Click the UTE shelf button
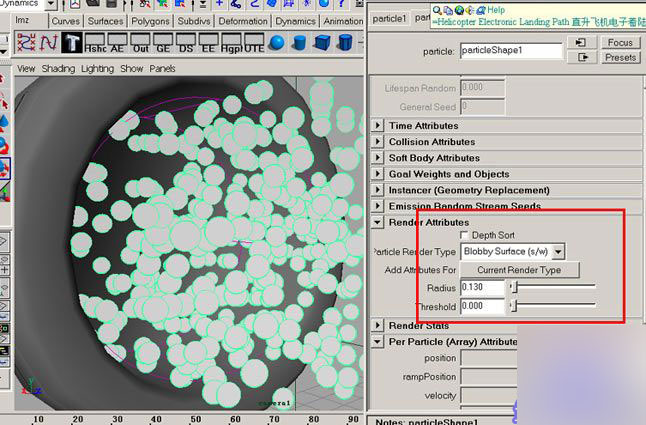The width and height of the screenshot is (646, 425). click(254, 43)
